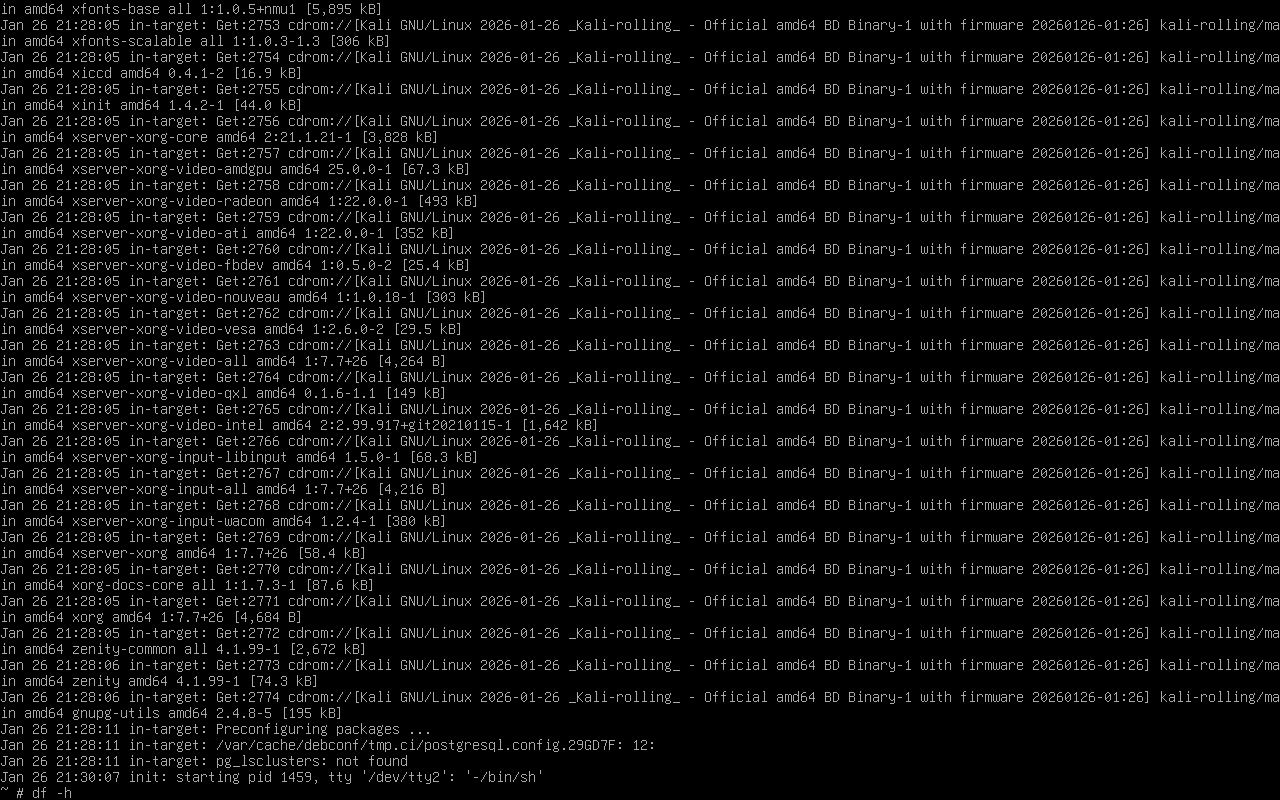Click the 'df -h' command at shell prompt
This screenshot has height=800, width=1280.
(x=52, y=793)
